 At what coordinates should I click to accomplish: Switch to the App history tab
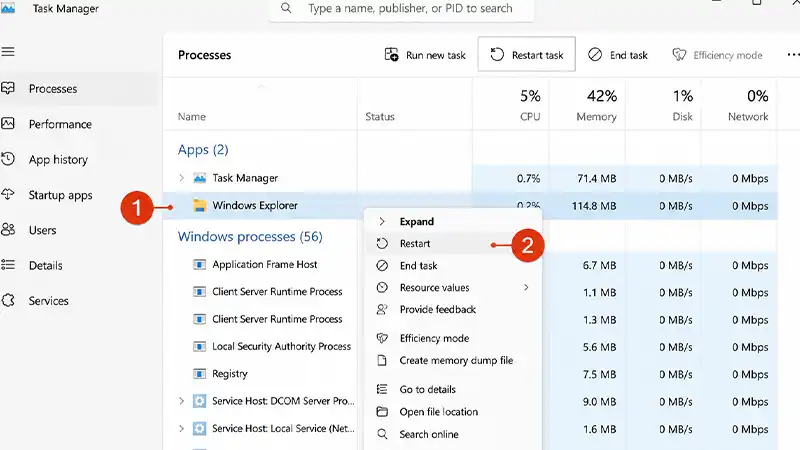[58, 160]
